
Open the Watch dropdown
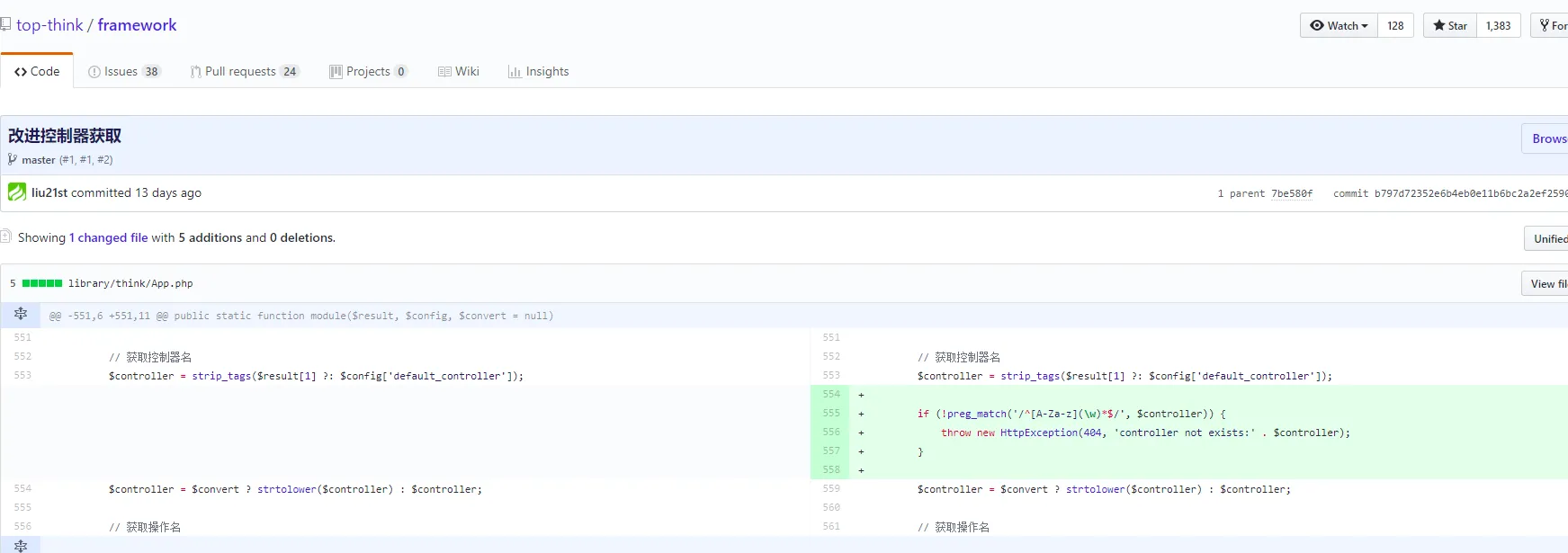[x=1339, y=25]
